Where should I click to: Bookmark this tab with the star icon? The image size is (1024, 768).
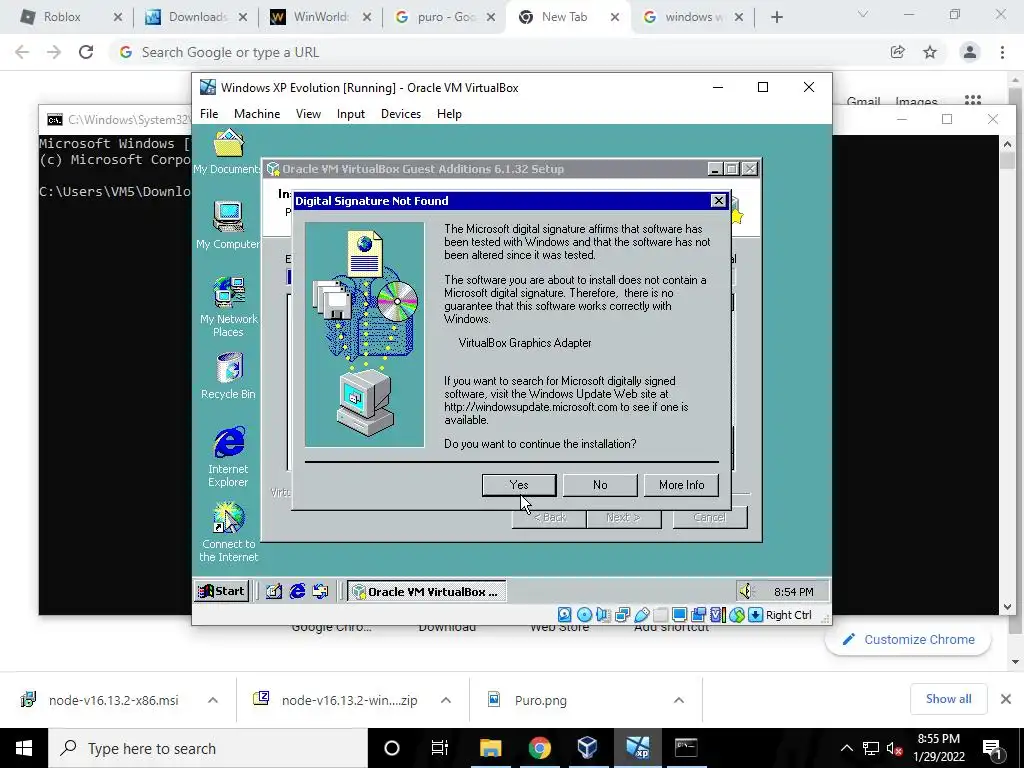coord(930,52)
